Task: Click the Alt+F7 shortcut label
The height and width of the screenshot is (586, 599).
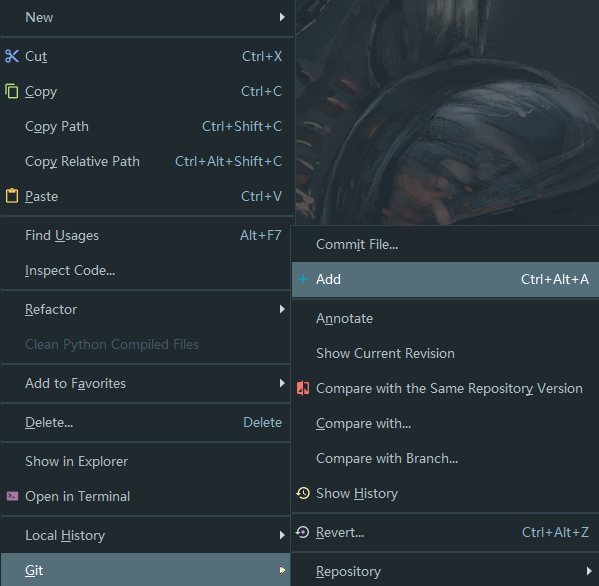Action: [261, 235]
